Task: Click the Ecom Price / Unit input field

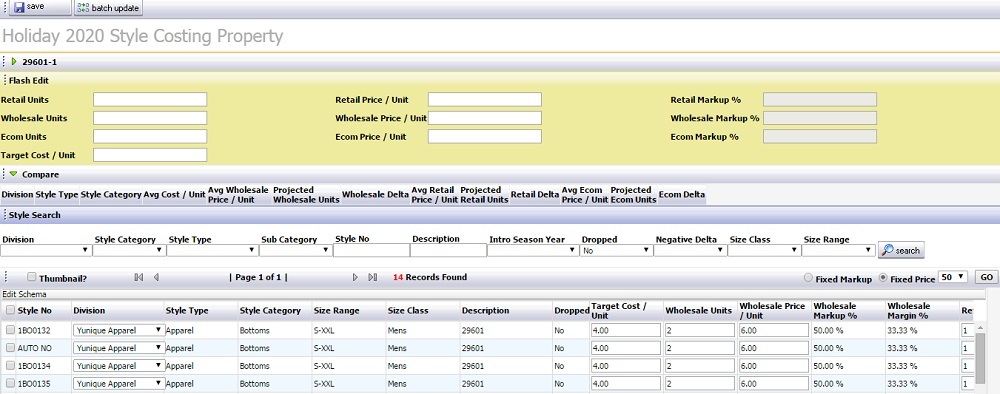Action: click(485, 136)
